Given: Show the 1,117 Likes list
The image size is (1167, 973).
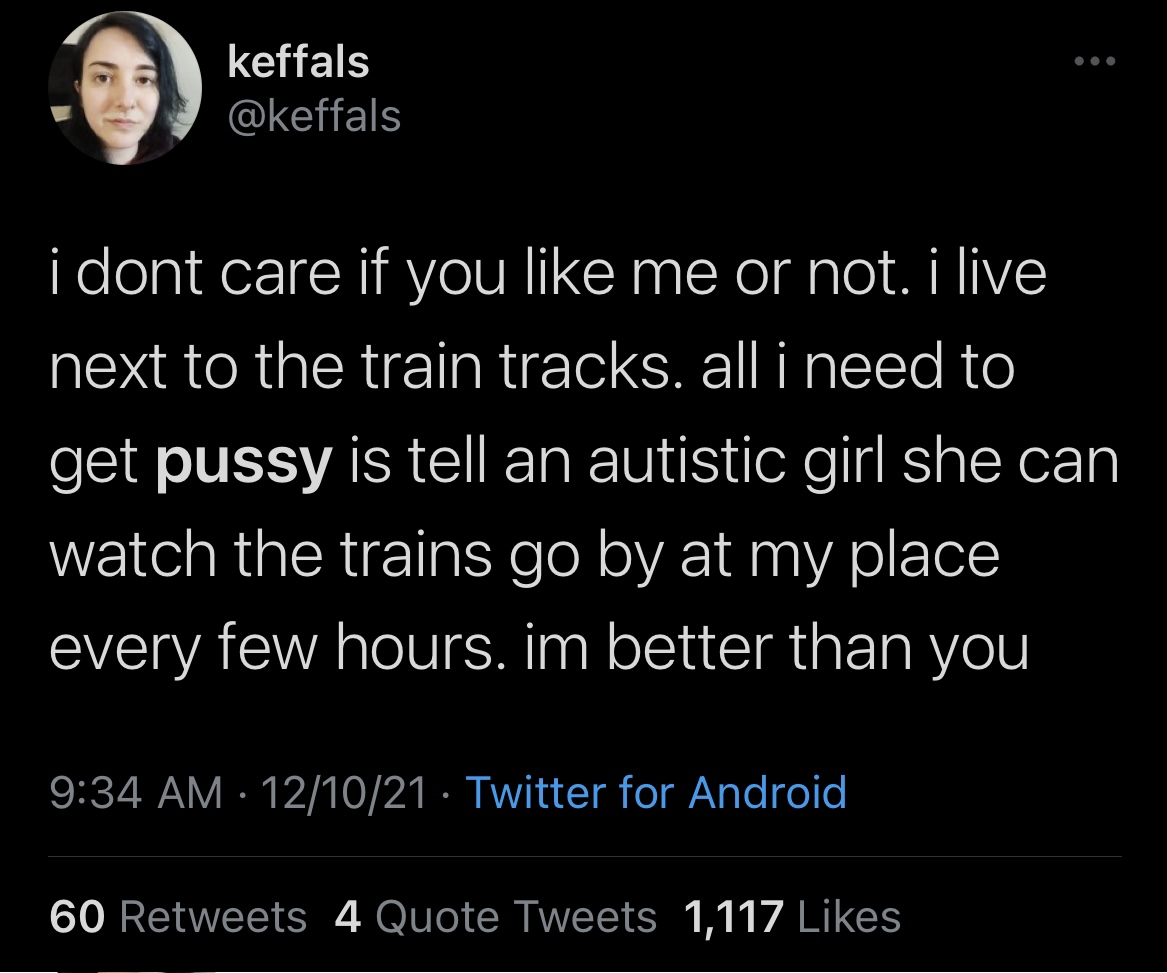Looking at the screenshot, I should pyautogui.click(x=791, y=916).
